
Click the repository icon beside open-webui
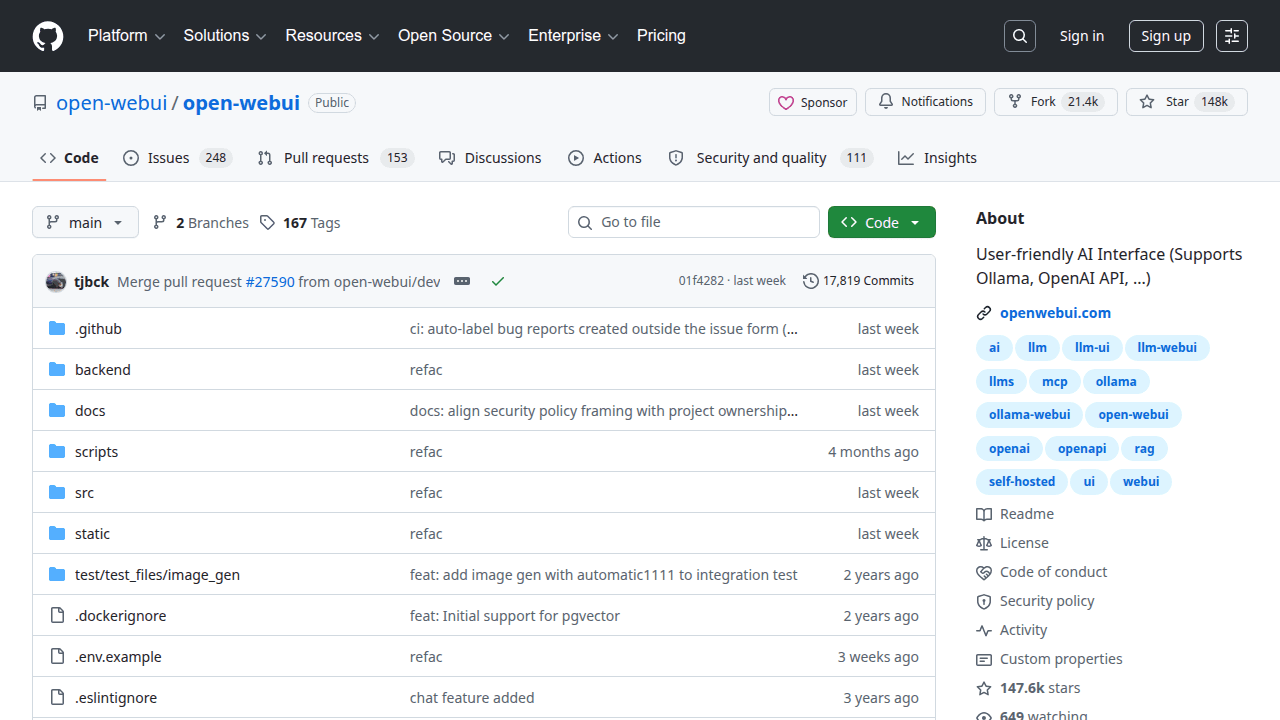tap(40, 103)
